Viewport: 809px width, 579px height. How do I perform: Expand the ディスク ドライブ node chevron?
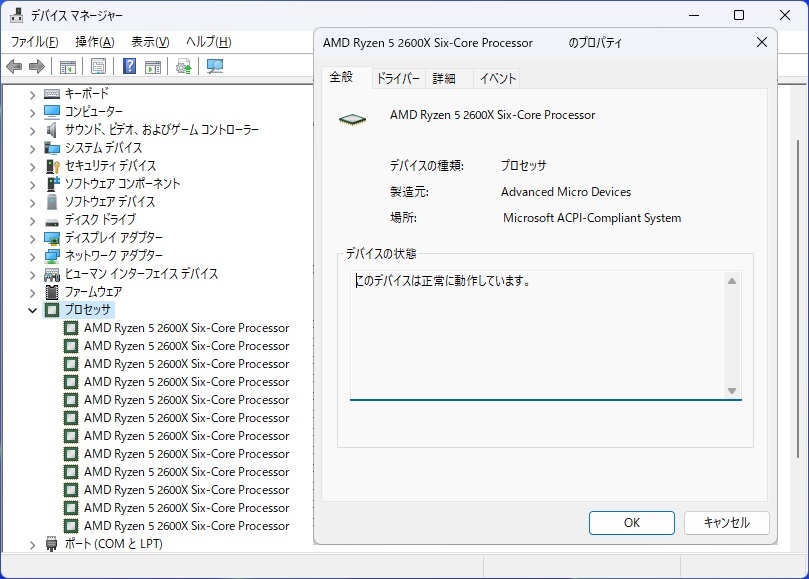33,221
